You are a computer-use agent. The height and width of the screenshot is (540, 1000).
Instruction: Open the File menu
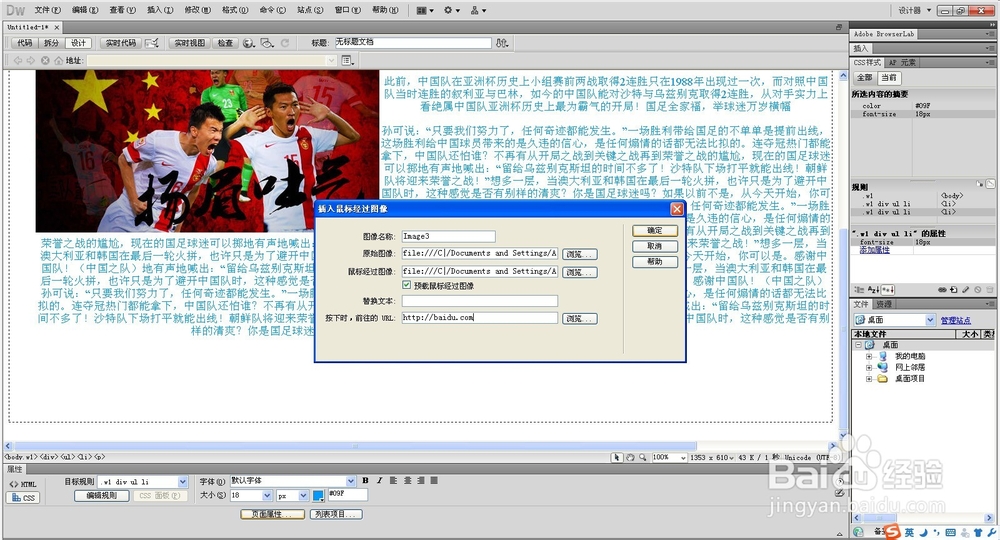pyautogui.click(x=47, y=10)
